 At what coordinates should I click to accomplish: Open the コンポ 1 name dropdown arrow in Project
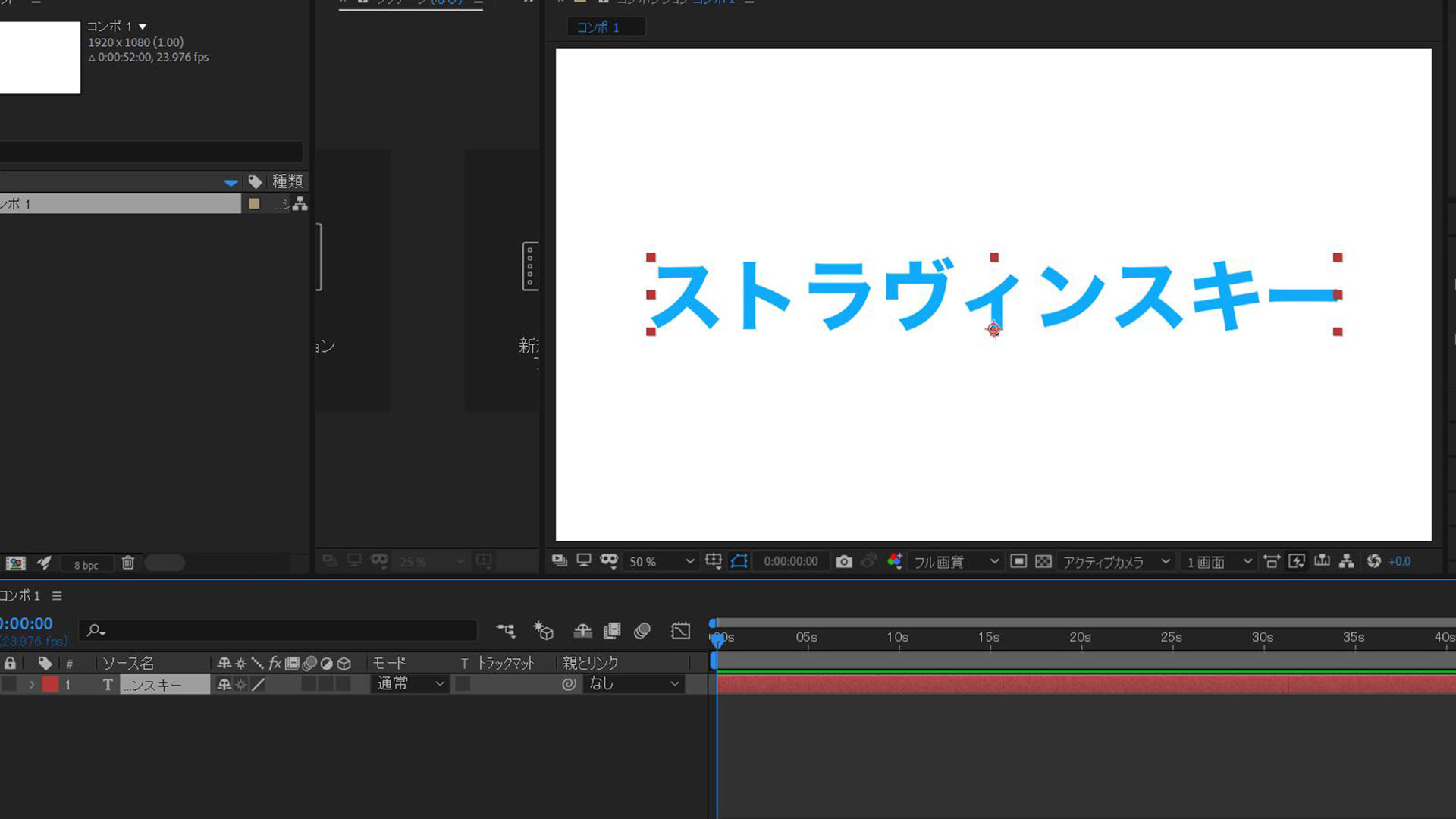[x=143, y=27]
